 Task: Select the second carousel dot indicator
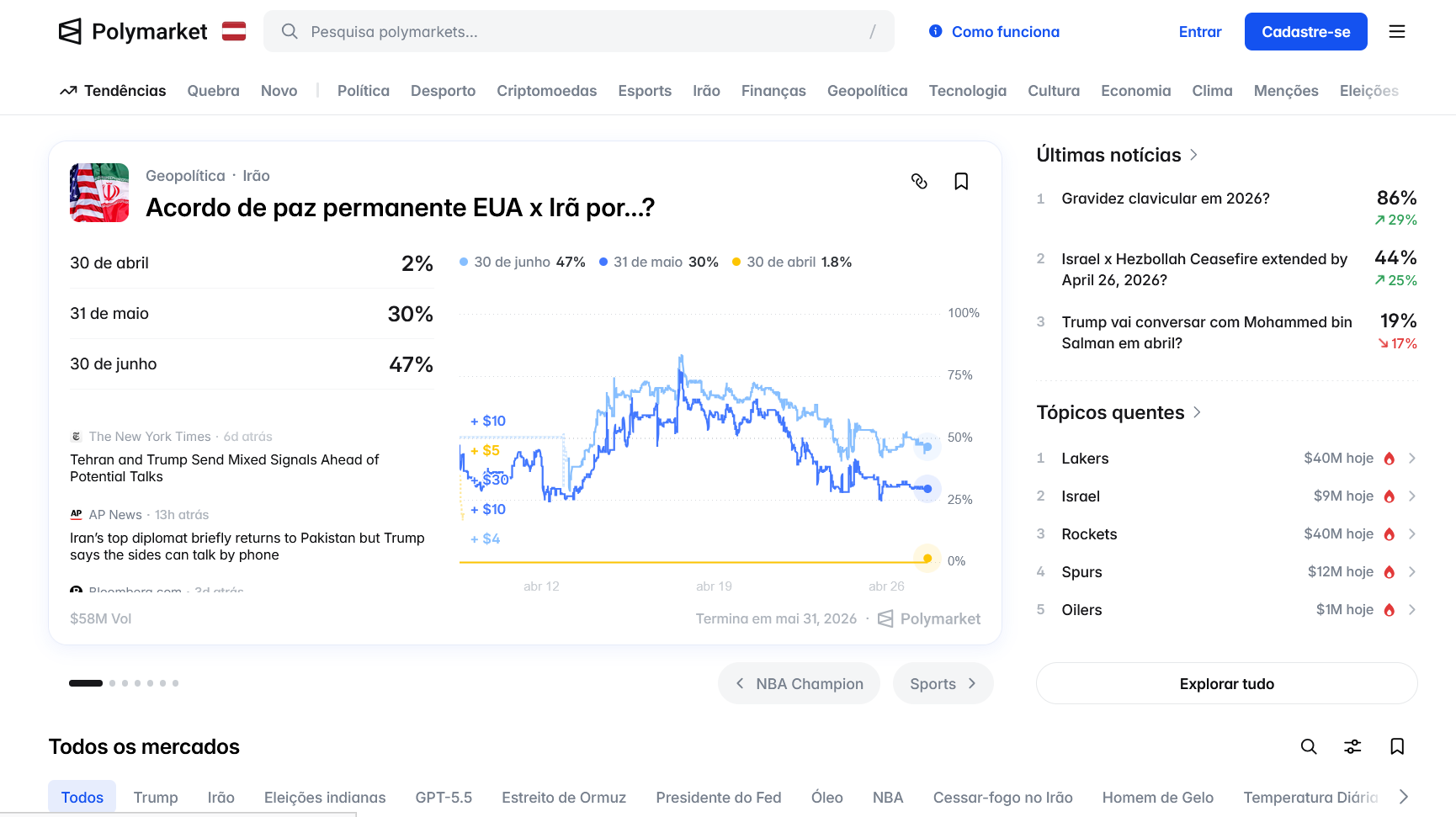point(111,683)
